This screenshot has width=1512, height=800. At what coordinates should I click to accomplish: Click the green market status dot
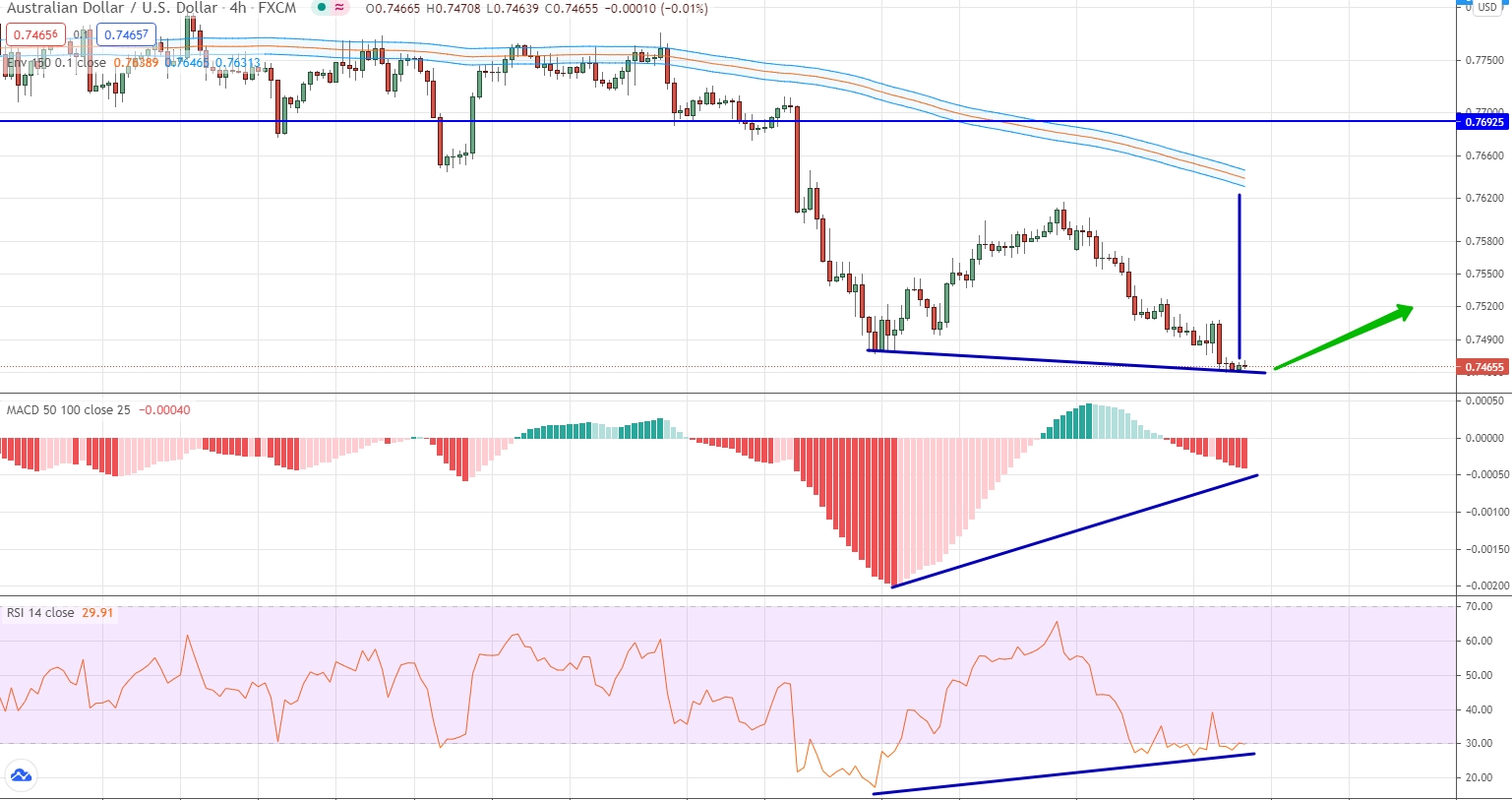tap(322, 8)
